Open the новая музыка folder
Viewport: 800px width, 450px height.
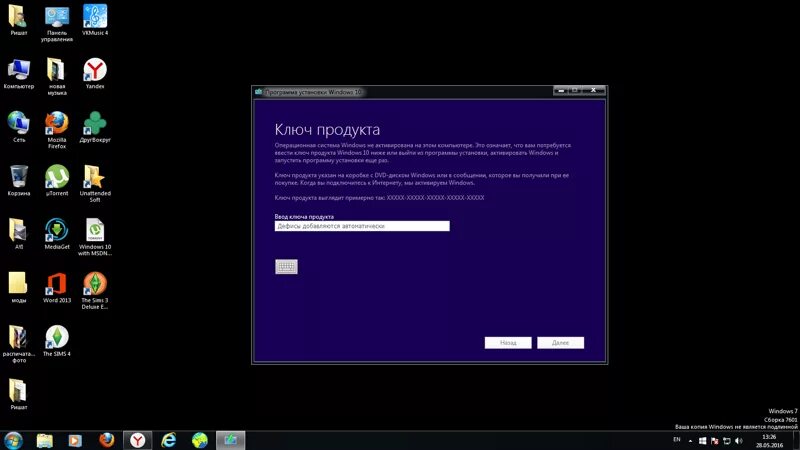[57, 77]
